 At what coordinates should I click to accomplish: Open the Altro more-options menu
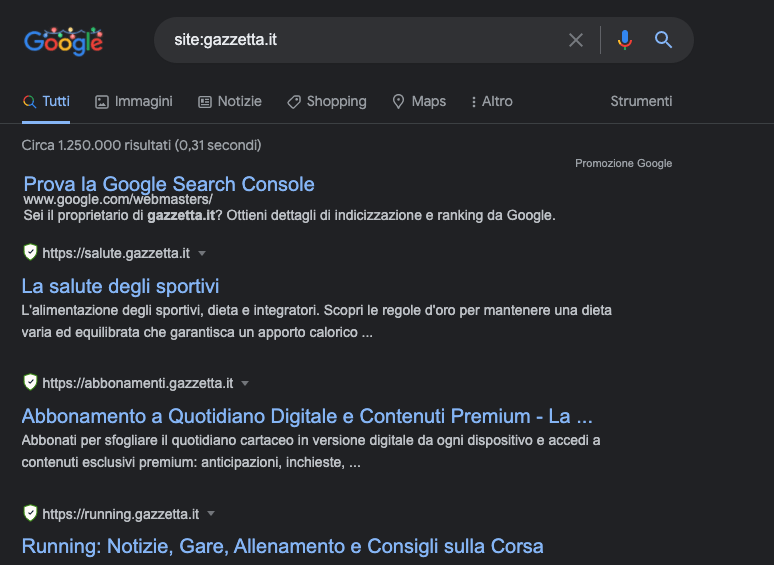coord(492,102)
